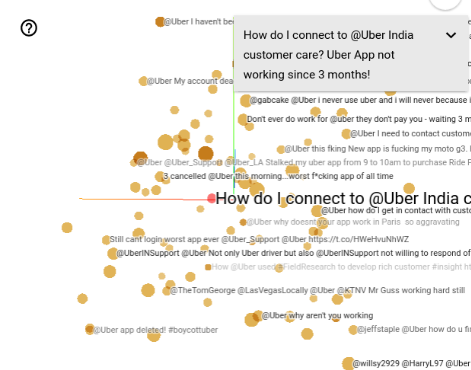
Task: Click the '@TheTomGeorge @LasVegasLocally' tweet label
Action: pyautogui.click(x=317, y=290)
